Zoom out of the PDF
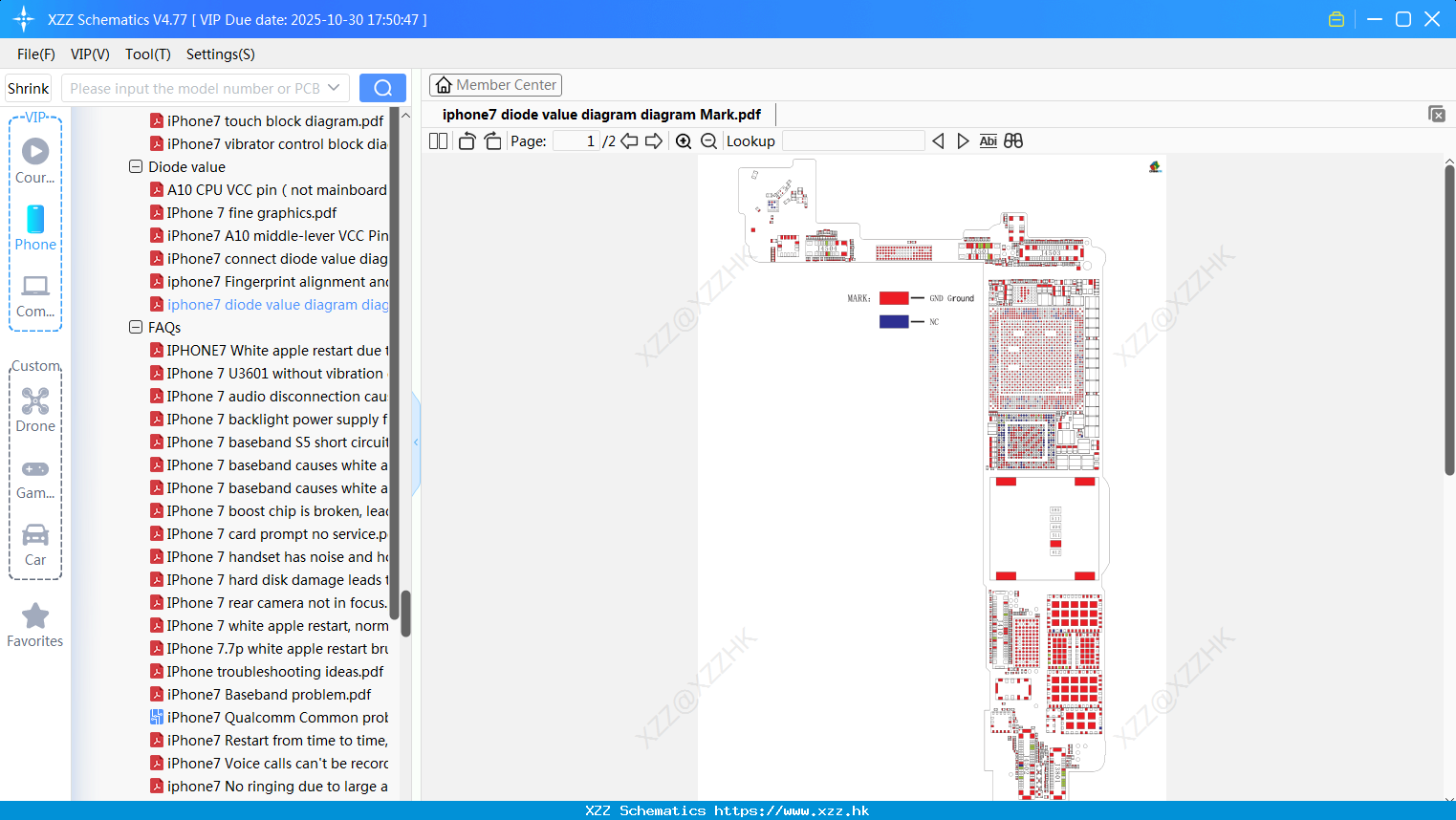1456x820 pixels. pyautogui.click(x=708, y=141)
